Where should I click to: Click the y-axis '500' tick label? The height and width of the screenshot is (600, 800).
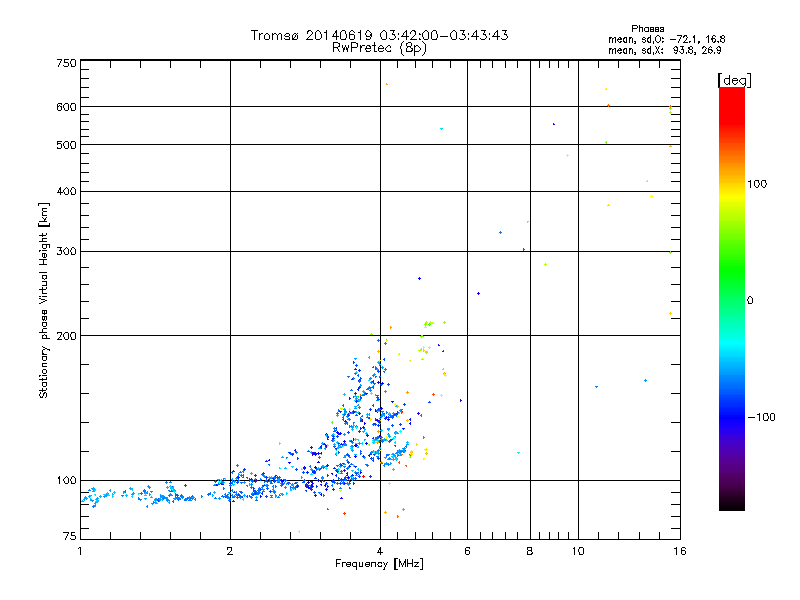click(66, 145)
